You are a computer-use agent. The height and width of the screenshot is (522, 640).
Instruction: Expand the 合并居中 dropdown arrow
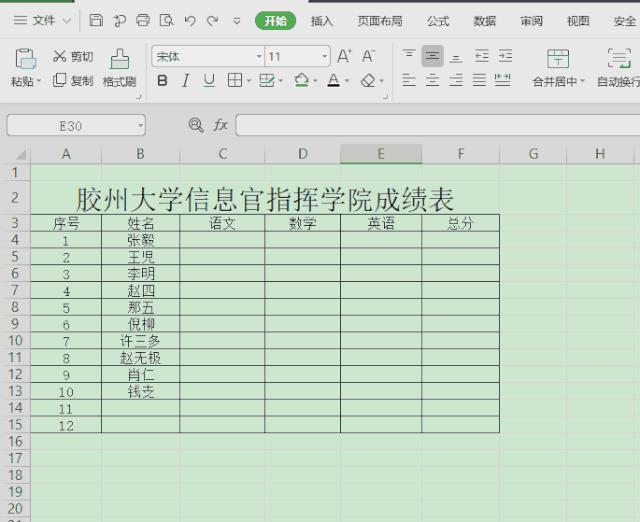(x=582, y=81)
